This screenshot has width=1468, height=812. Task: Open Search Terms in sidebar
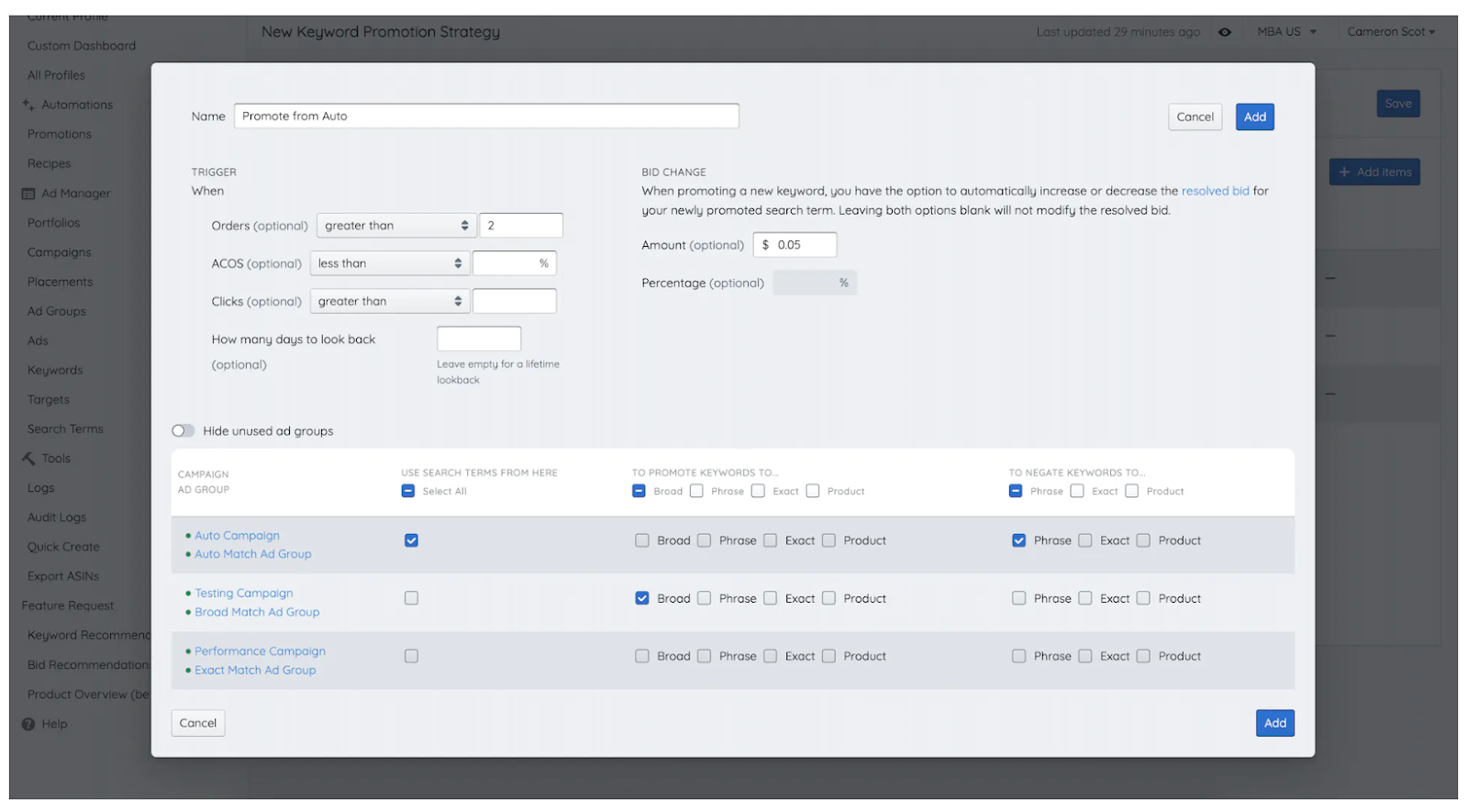65,429
